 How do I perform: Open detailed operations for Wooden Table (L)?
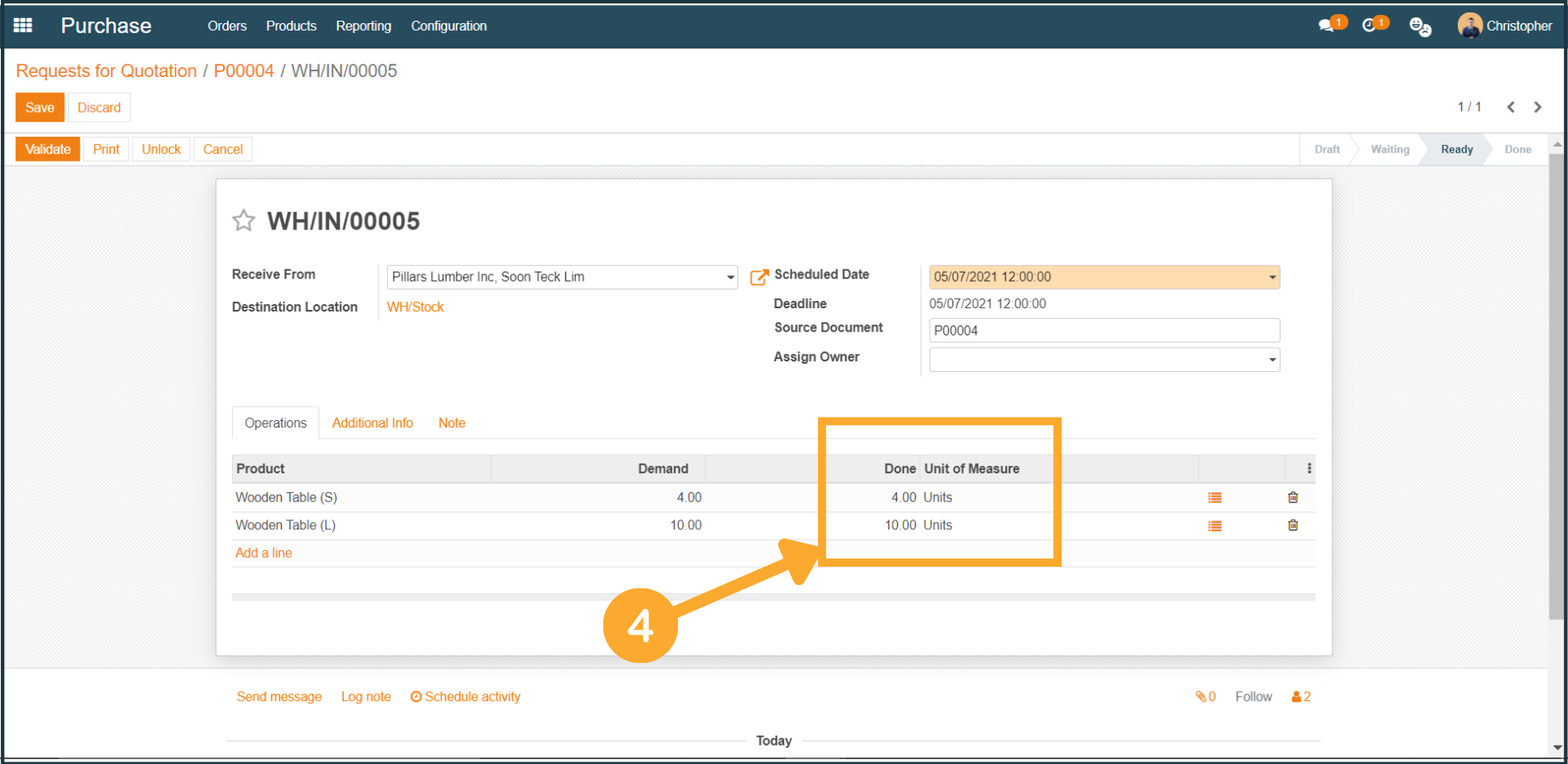point(1215,526)
